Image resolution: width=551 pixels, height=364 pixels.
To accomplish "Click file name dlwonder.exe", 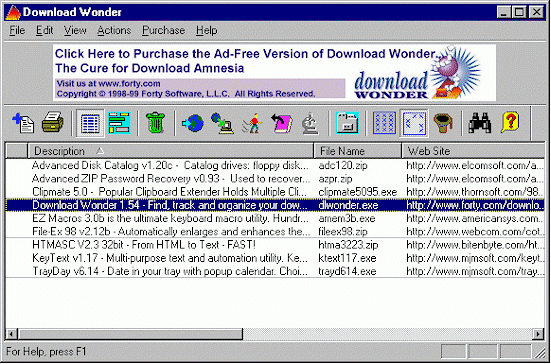I will pyautogui.click(x=348, y=205).
